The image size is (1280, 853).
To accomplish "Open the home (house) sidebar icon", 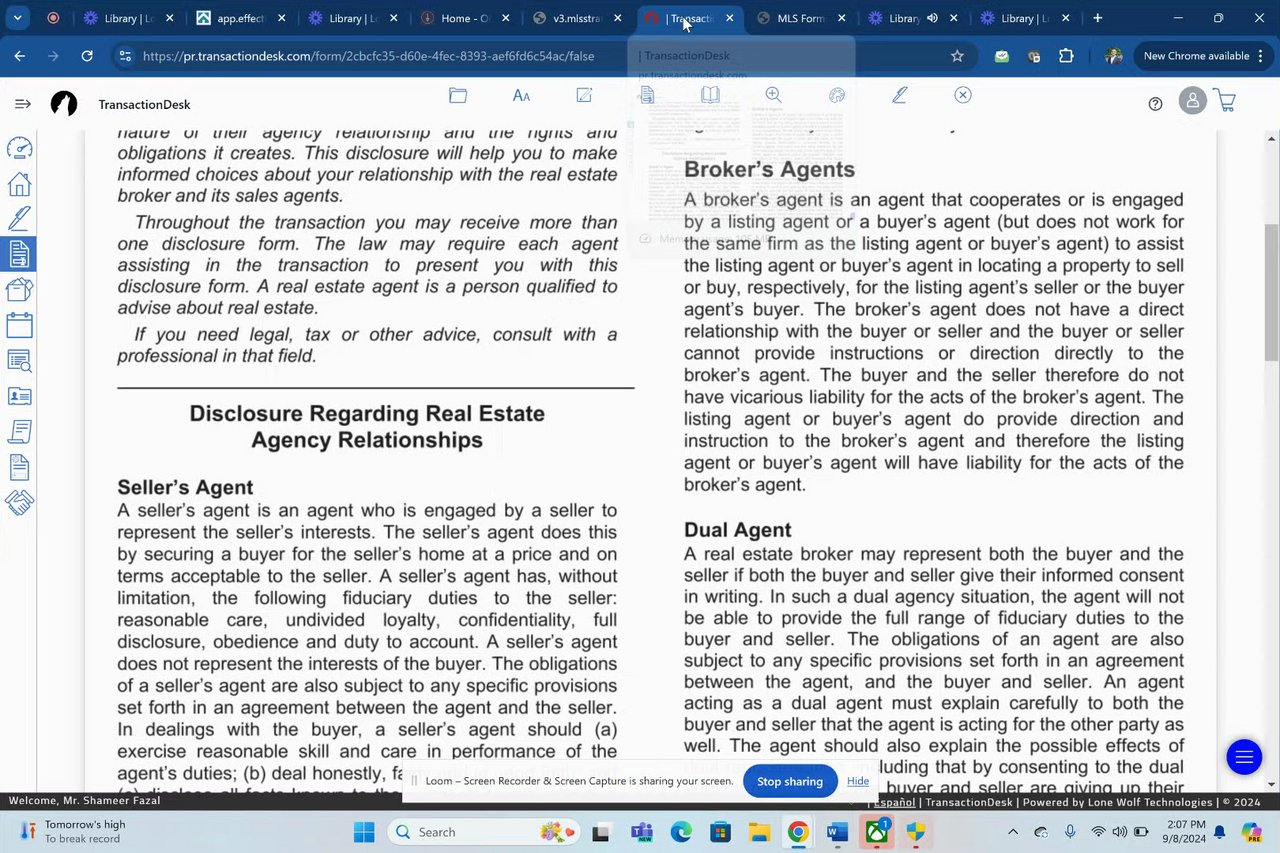I will point(19,184).
